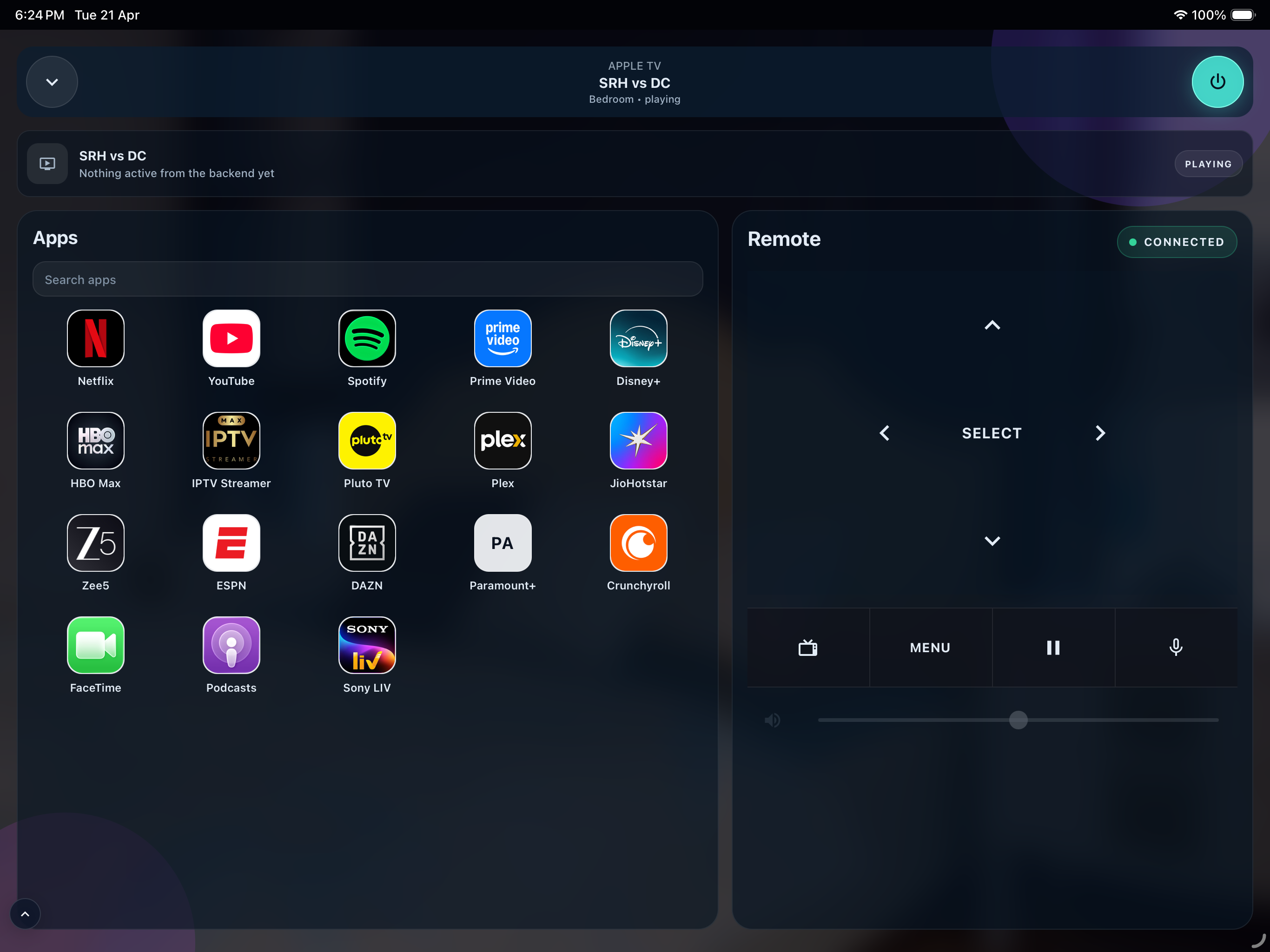This screenshot has width=1270, height=952.
Task: Open the FaceTime app
Action: click(x=95, y=645)
